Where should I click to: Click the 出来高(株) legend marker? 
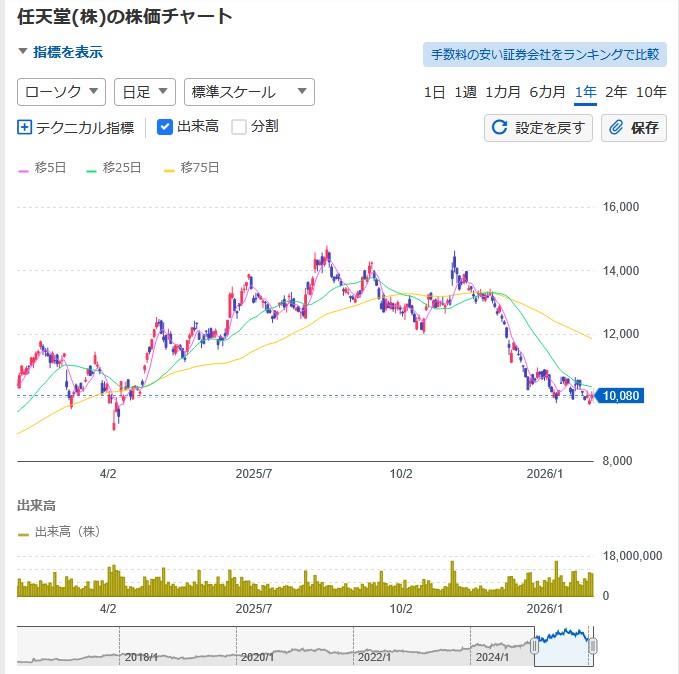coord(24,532)
